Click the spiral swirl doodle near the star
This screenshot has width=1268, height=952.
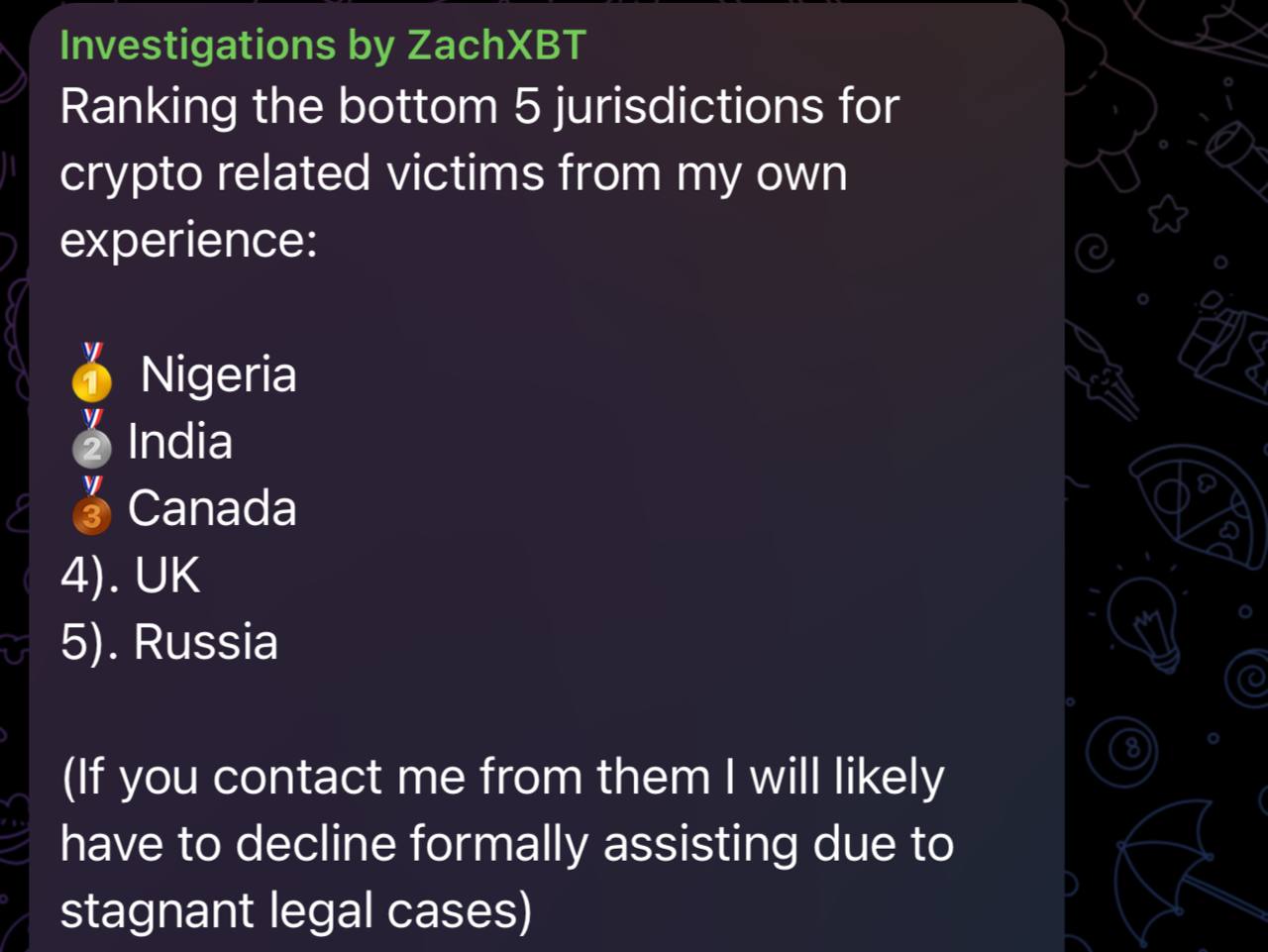(1096, 253)
